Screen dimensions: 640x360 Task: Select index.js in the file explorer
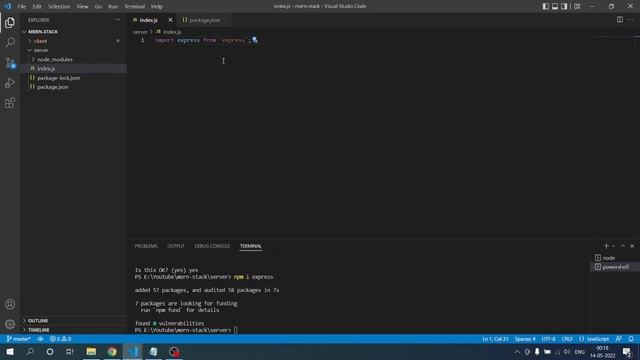click(73, 68)
